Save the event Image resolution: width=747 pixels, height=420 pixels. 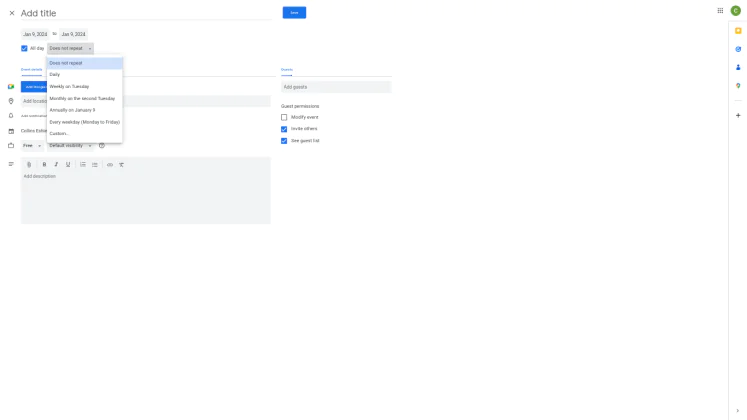click(x=294, y=13)
